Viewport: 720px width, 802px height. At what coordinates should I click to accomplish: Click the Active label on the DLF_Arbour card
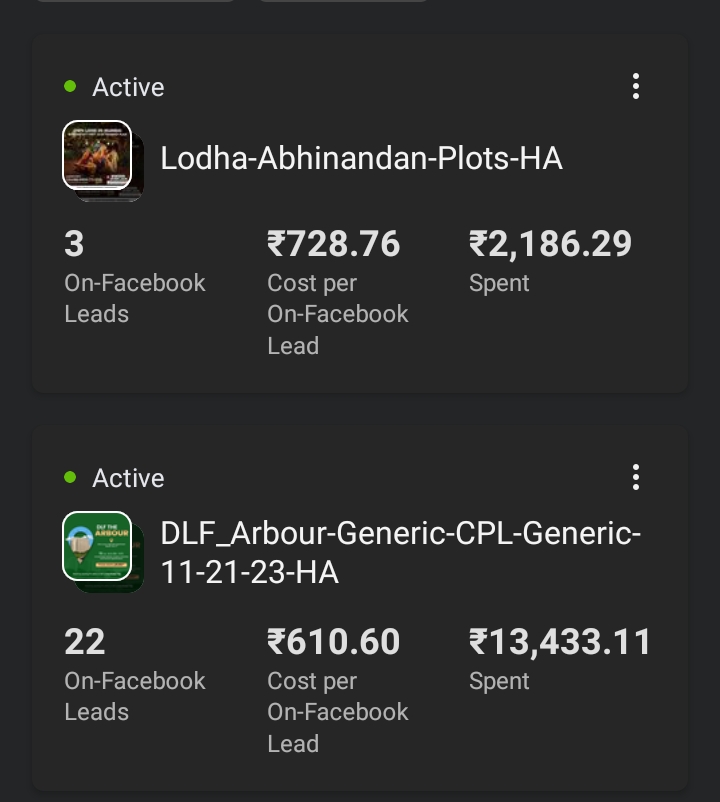[x=128, y=479]
